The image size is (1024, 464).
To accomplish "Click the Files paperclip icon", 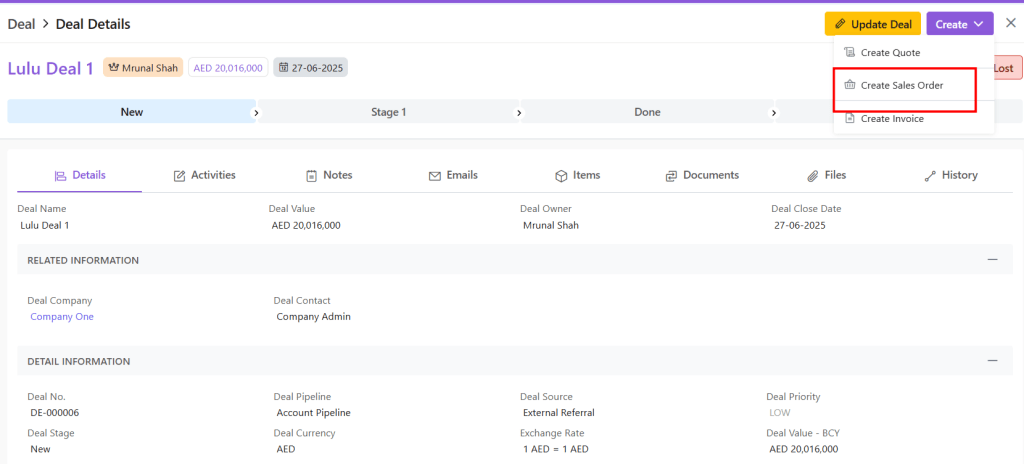I will (813, 176).
